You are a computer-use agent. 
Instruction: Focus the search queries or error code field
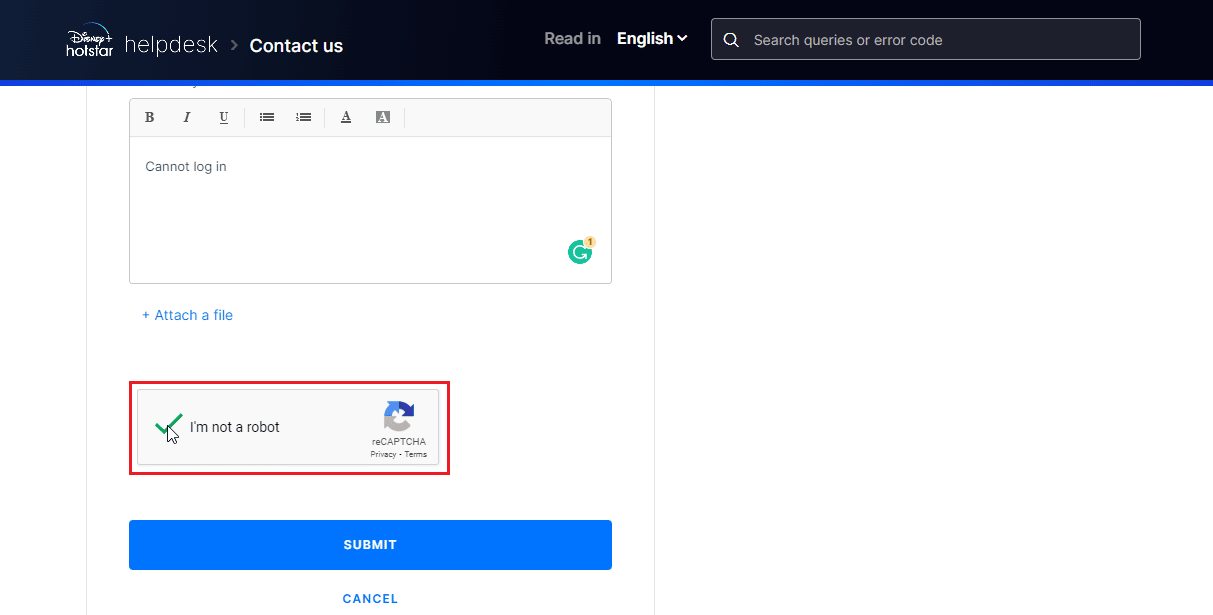pos(926,40)
